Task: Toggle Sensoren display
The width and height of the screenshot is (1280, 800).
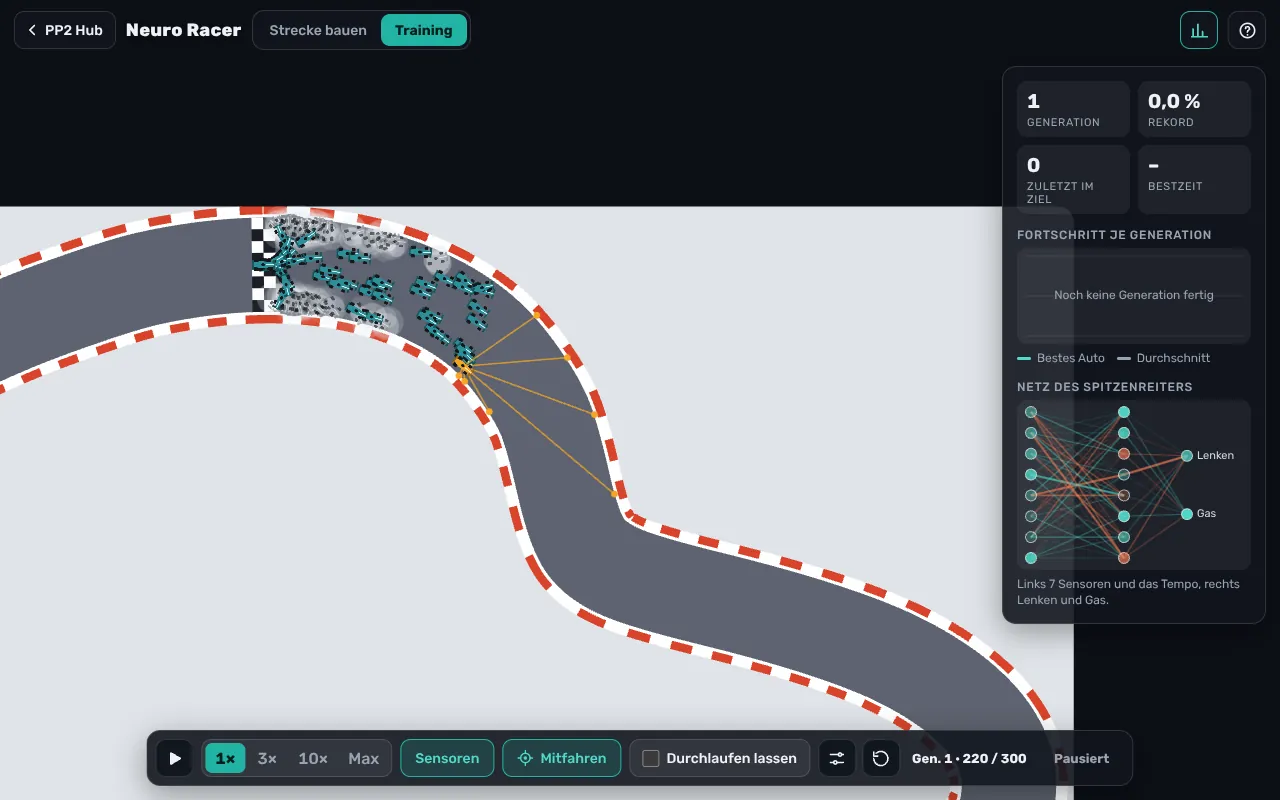Action: (x=447, y=758)
